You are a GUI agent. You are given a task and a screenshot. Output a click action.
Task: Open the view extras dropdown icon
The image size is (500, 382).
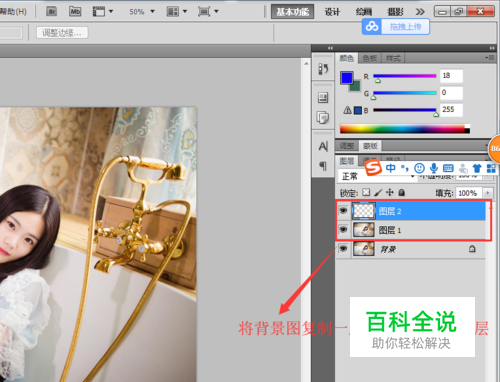pyautogui.click(x=103, y=12)
